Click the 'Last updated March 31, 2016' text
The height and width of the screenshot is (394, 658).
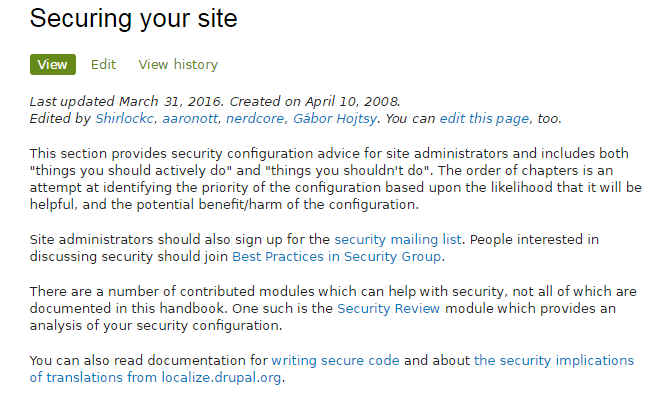coord(125,102)
